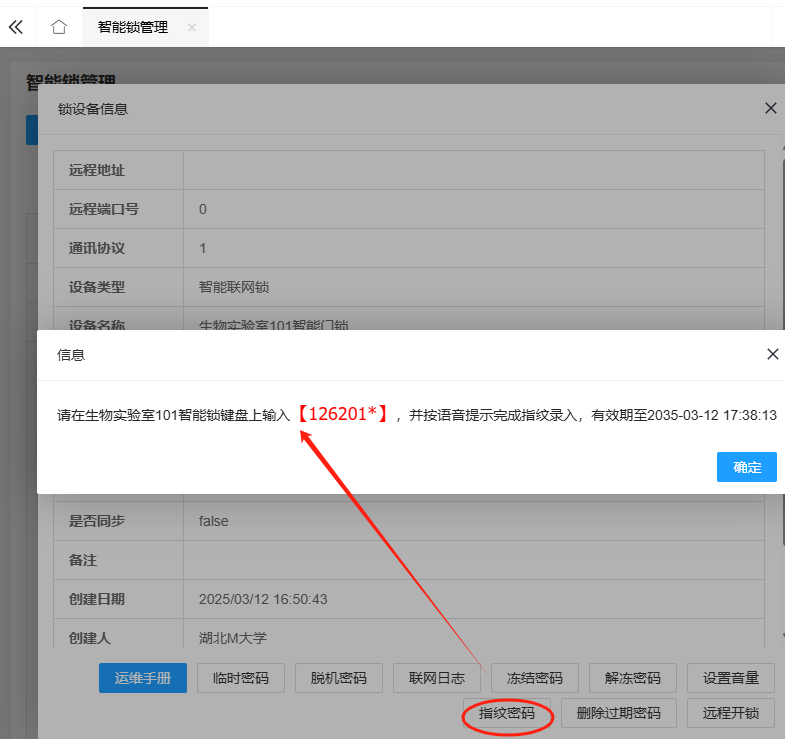Select the 设备类型 value 智能联网锁
785x739 pixels.
[234, 287]
